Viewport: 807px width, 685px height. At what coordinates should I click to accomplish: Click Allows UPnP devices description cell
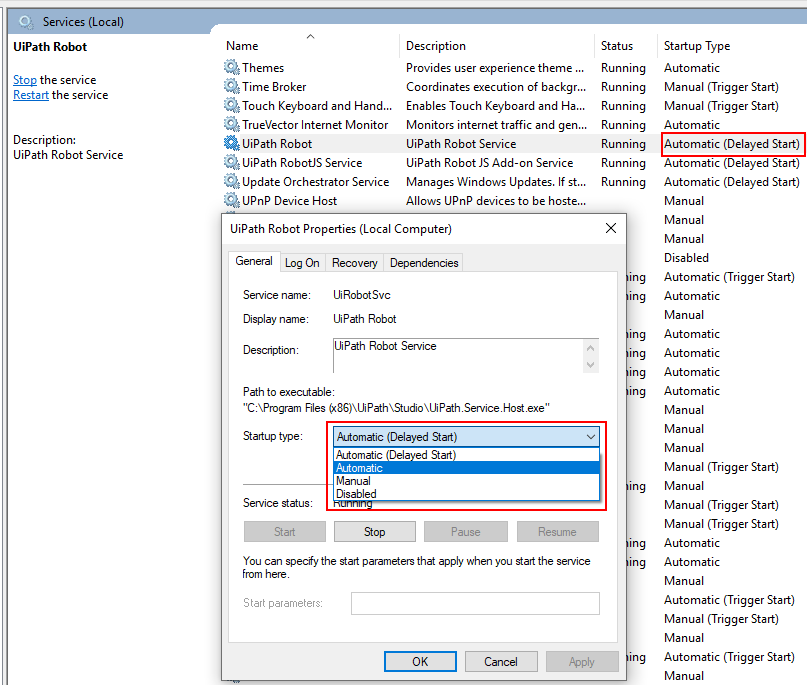point(496,201)
